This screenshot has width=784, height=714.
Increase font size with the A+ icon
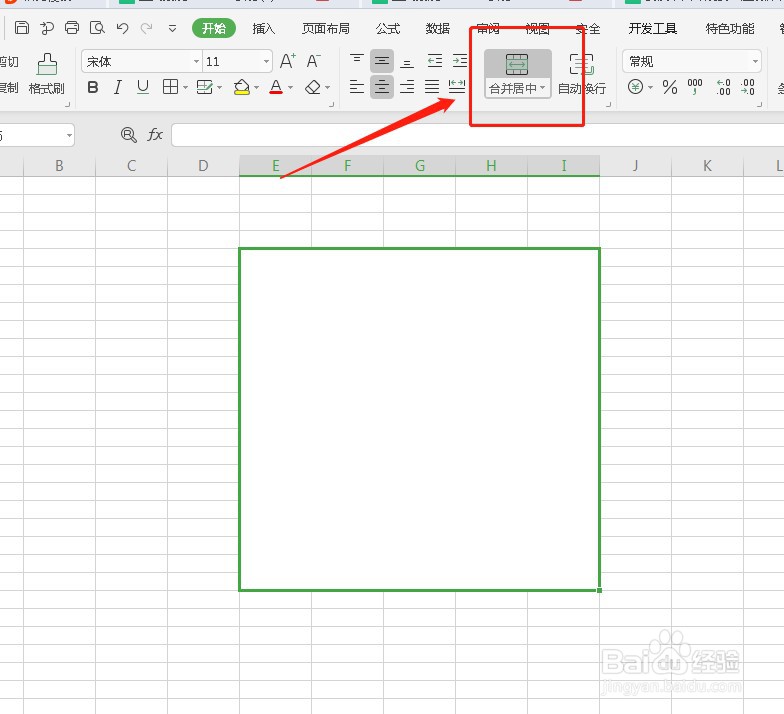pos(288,61)
